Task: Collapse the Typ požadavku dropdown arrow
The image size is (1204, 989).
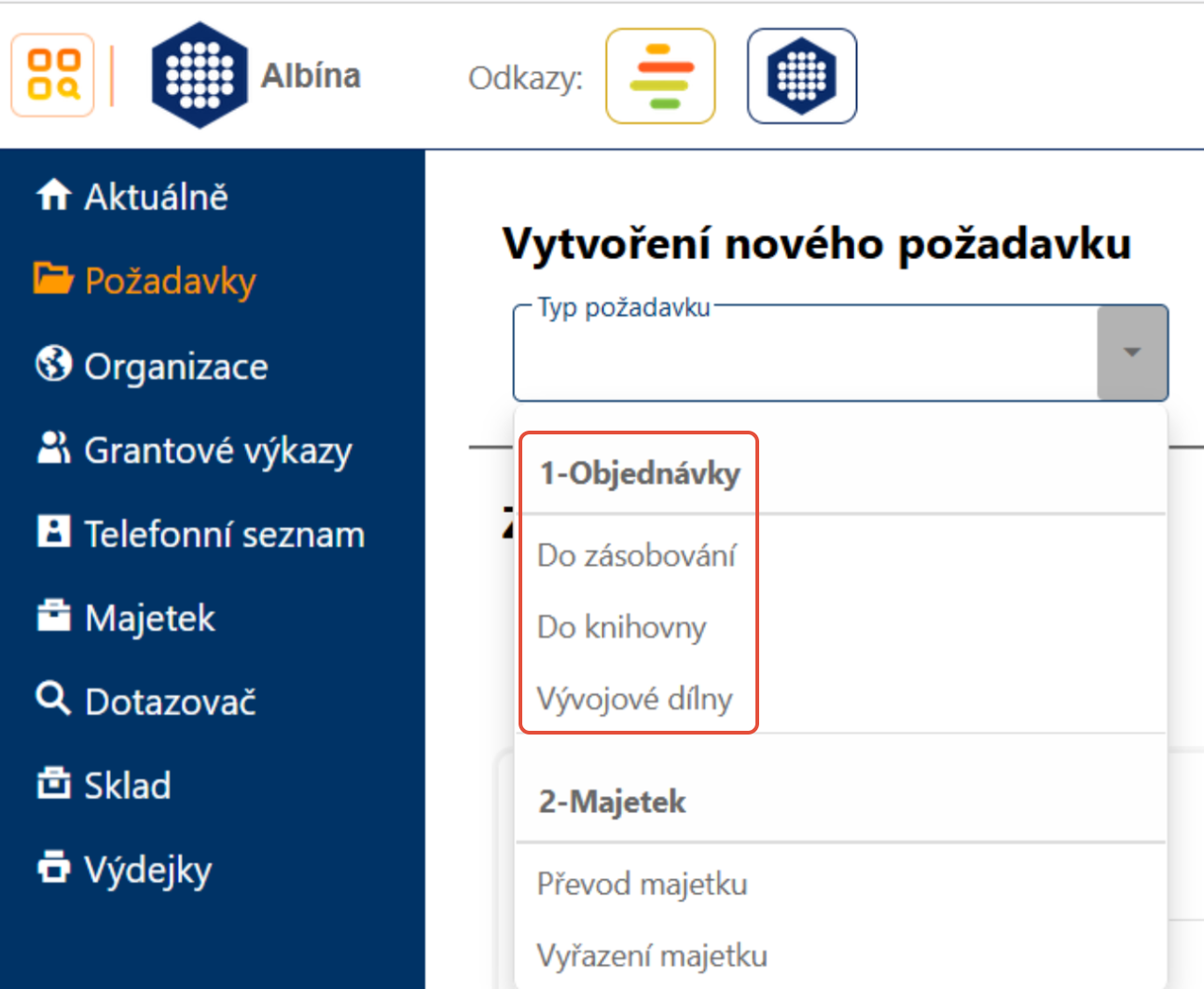Action: 1132,352
